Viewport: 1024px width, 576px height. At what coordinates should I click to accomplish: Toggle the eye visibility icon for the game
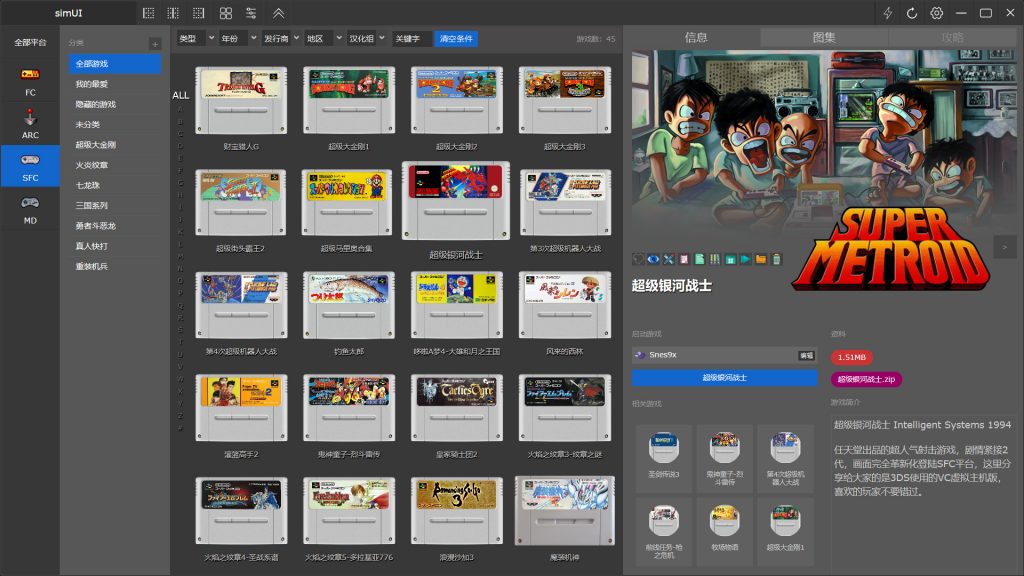point(653,259)
